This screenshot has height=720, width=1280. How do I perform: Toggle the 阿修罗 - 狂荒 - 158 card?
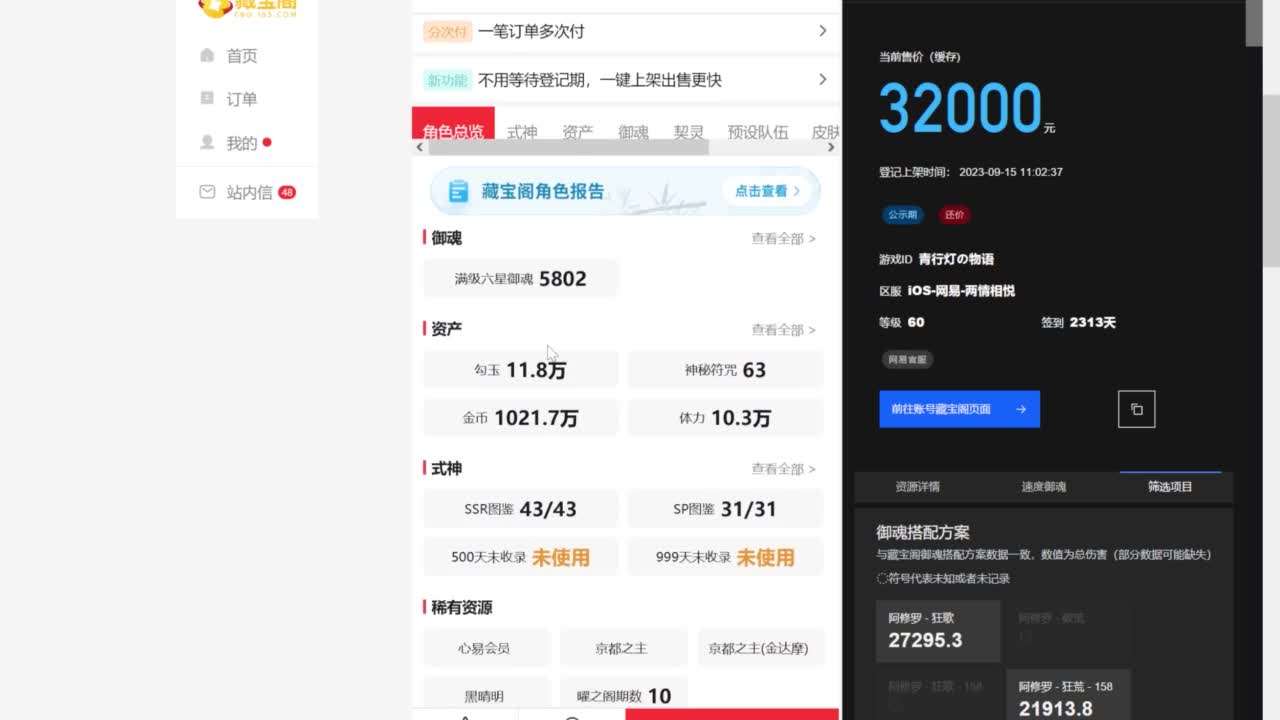[x=1068, y=695]
